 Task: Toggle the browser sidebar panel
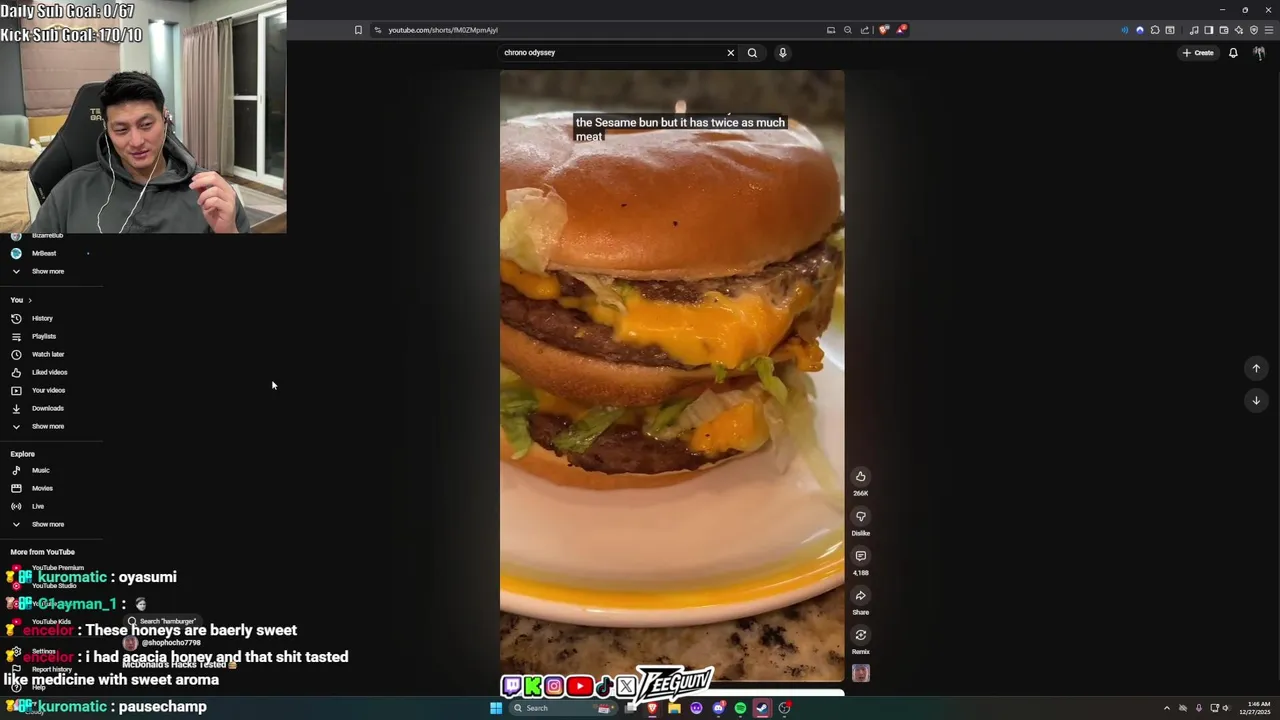click(x=1208, y=30)
